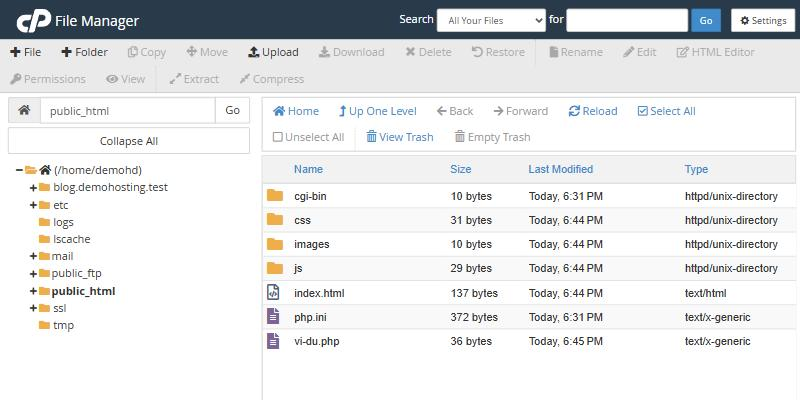Click the path field showing public_html

tap(128, 110)
